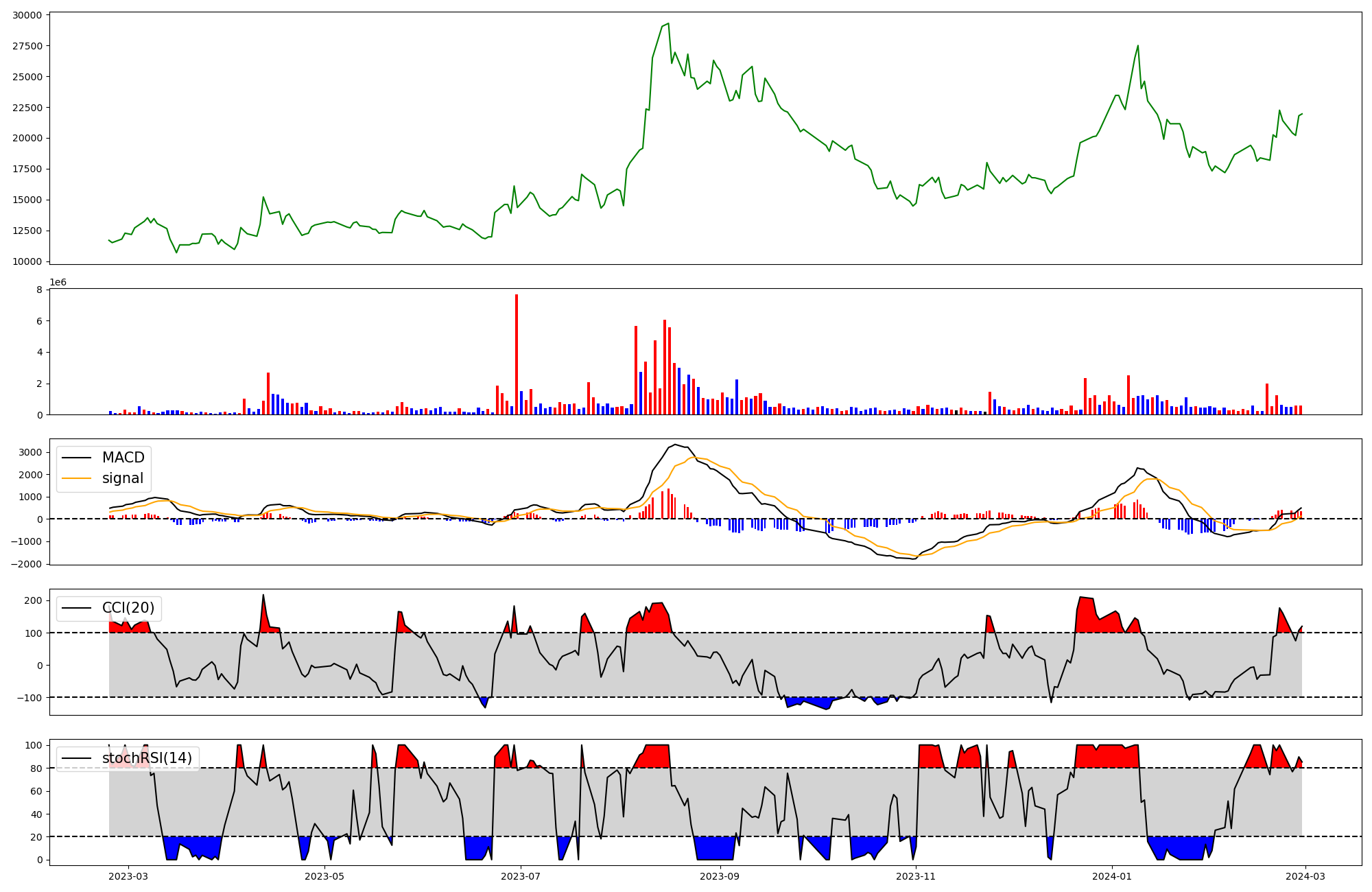
Task: Click the 1e6 volume scale label
Action: click(x=58, y=282)
